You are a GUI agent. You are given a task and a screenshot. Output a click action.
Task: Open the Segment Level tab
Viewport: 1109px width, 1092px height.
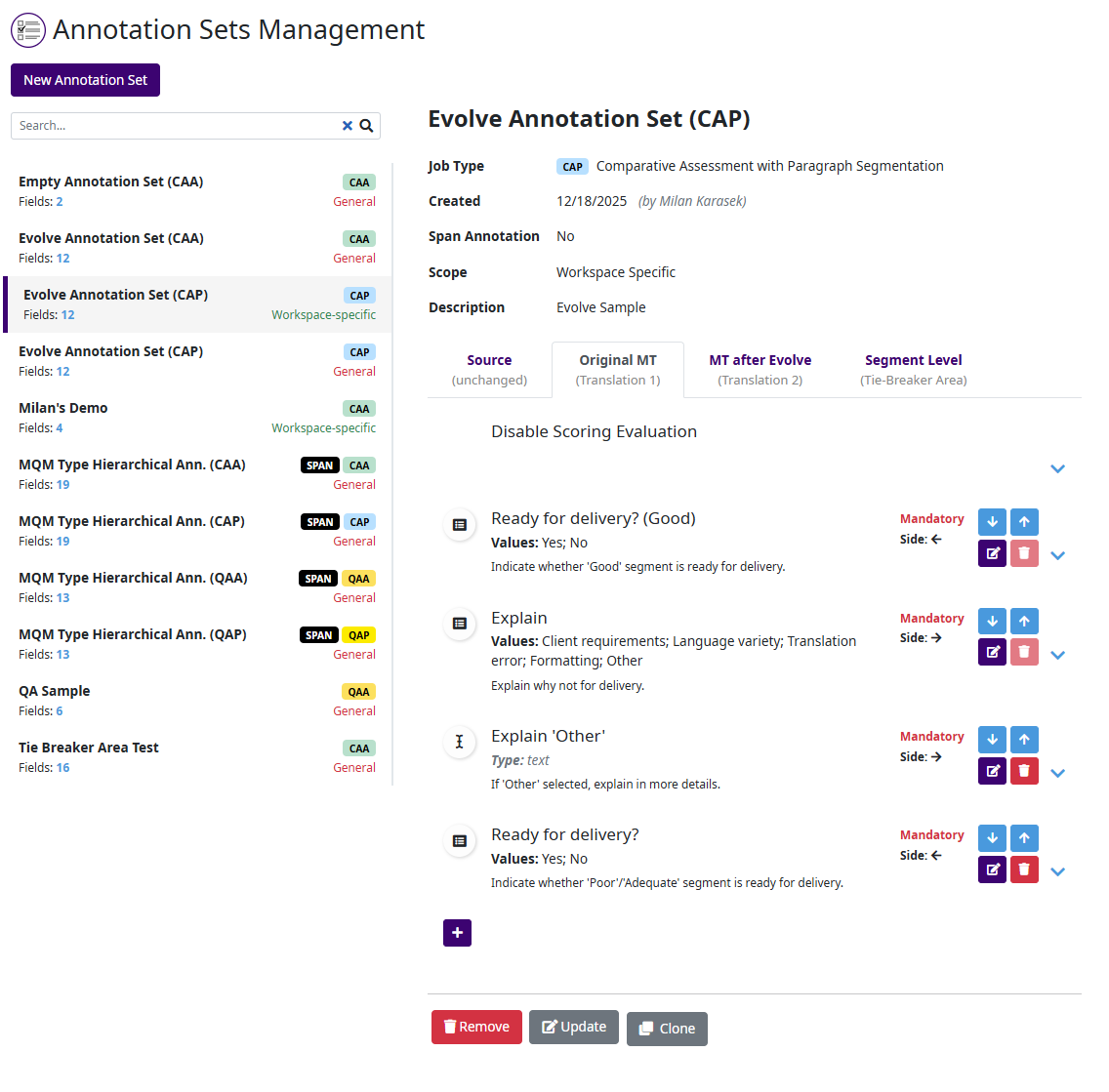tap(913, 370)
